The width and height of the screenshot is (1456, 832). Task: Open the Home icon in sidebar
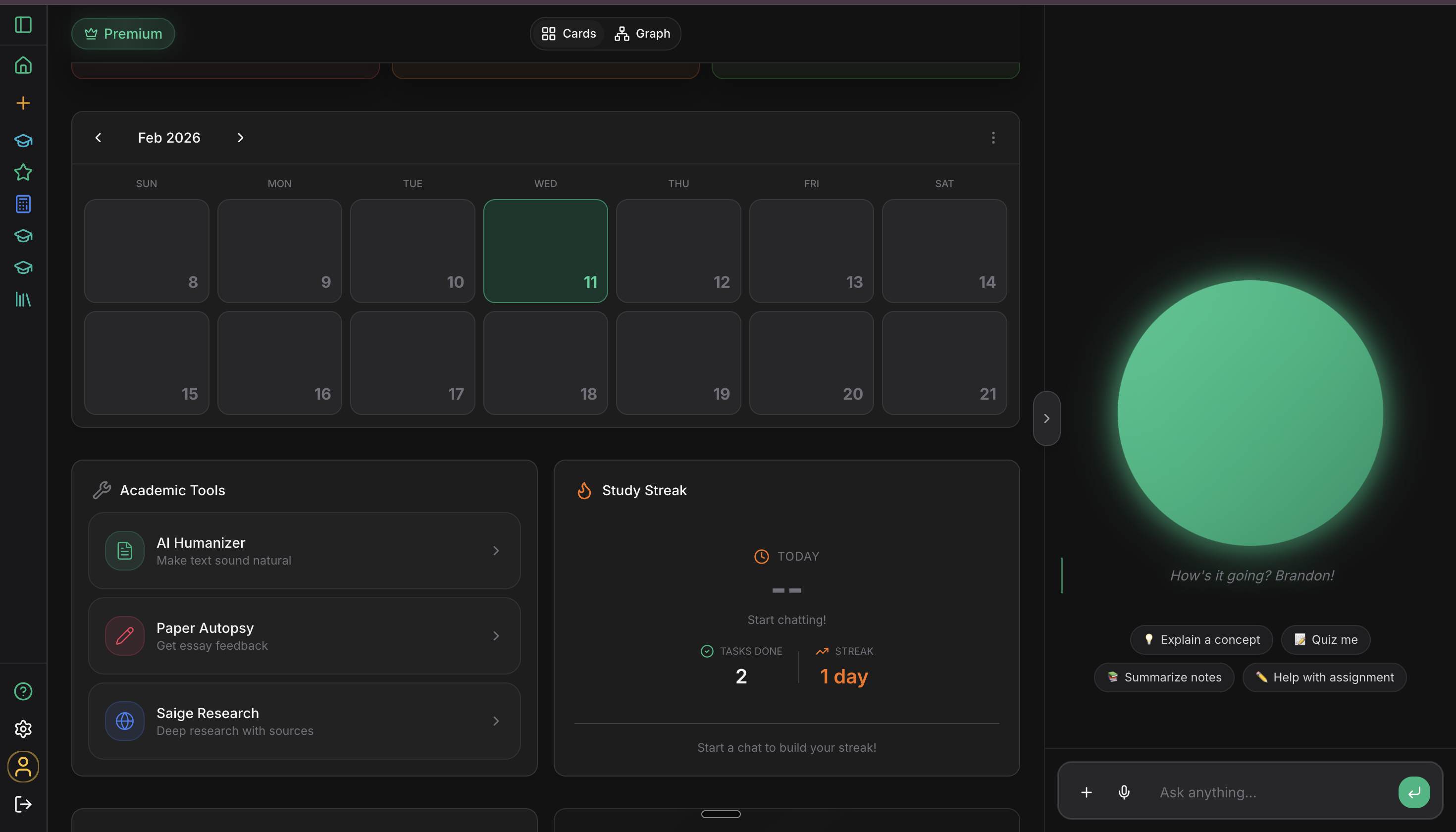pos(23,65)
